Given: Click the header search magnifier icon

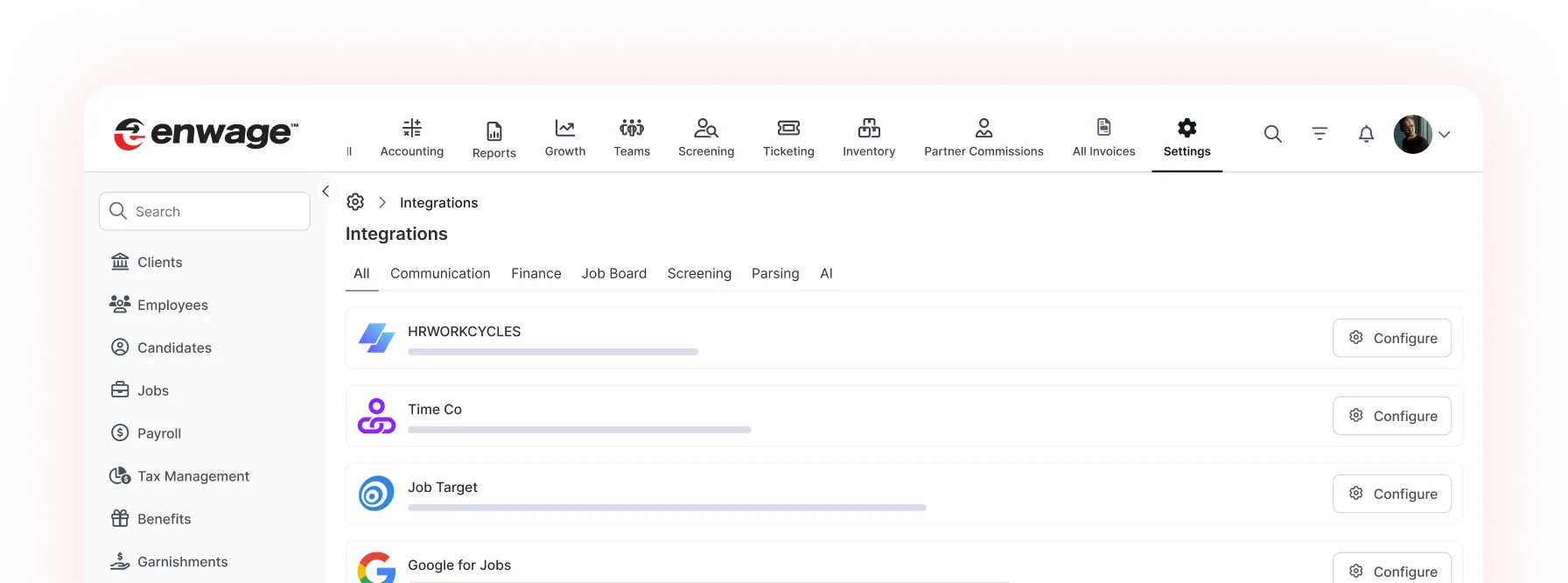Looking at the screenshot, I should pos(1273,134).
